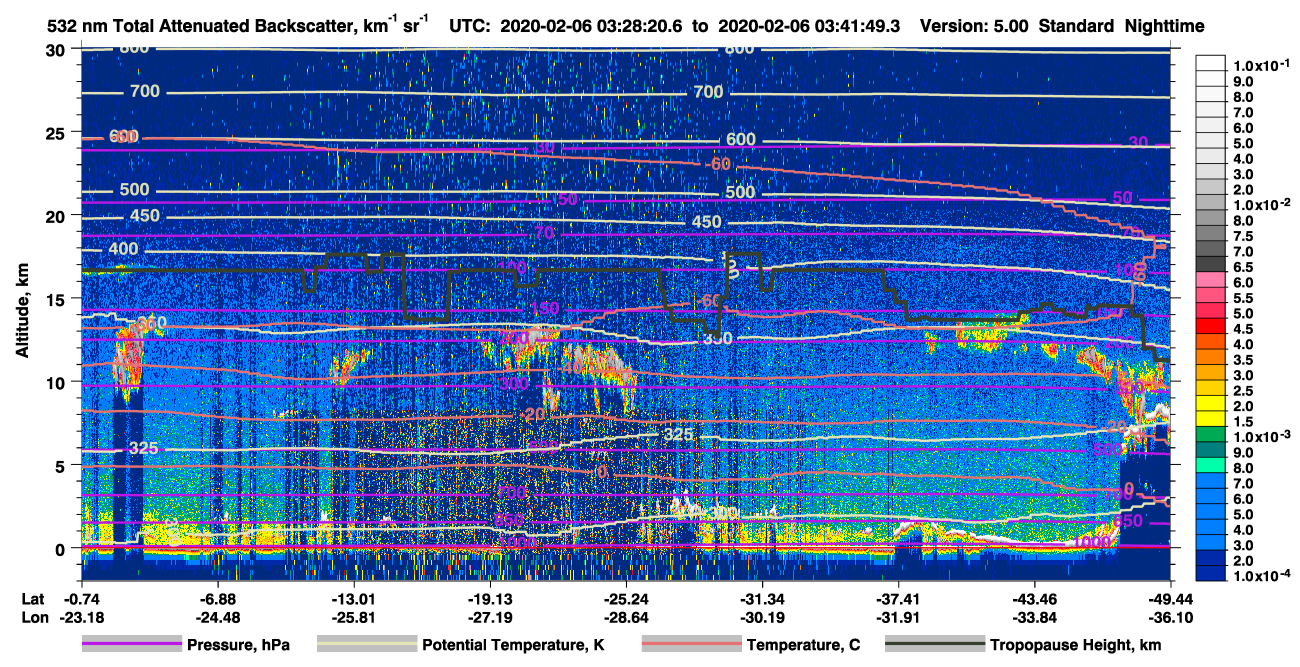
Task: Click latitude value '-6.88'
Action: tap(217, 600)
